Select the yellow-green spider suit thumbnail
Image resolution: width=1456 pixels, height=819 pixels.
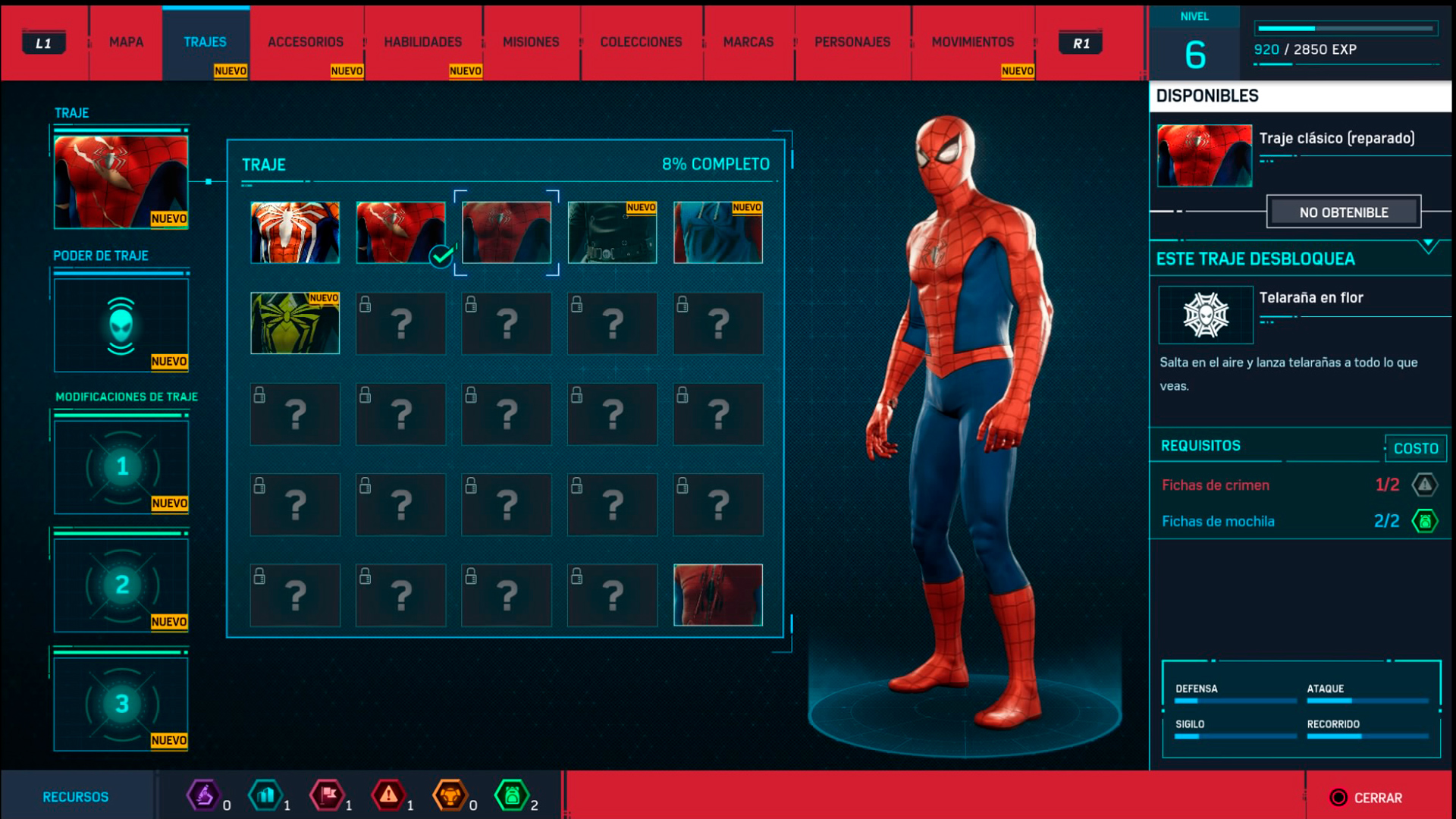point(295,323)
